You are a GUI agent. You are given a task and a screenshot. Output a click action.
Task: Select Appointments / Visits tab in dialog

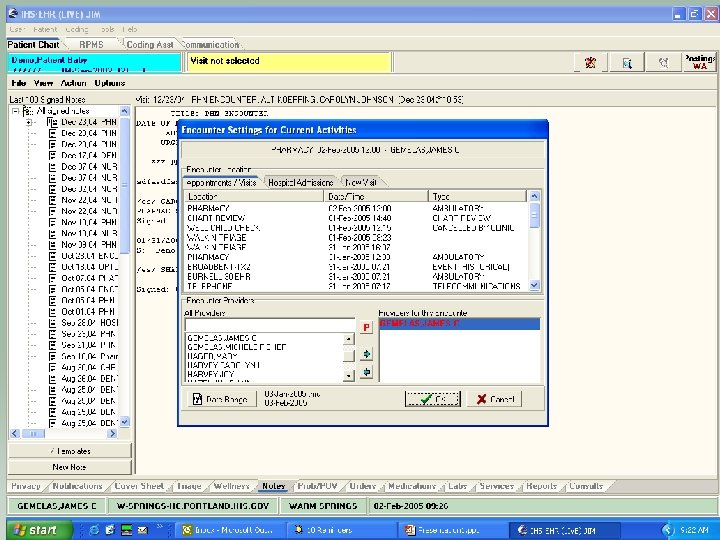point(221,182)
